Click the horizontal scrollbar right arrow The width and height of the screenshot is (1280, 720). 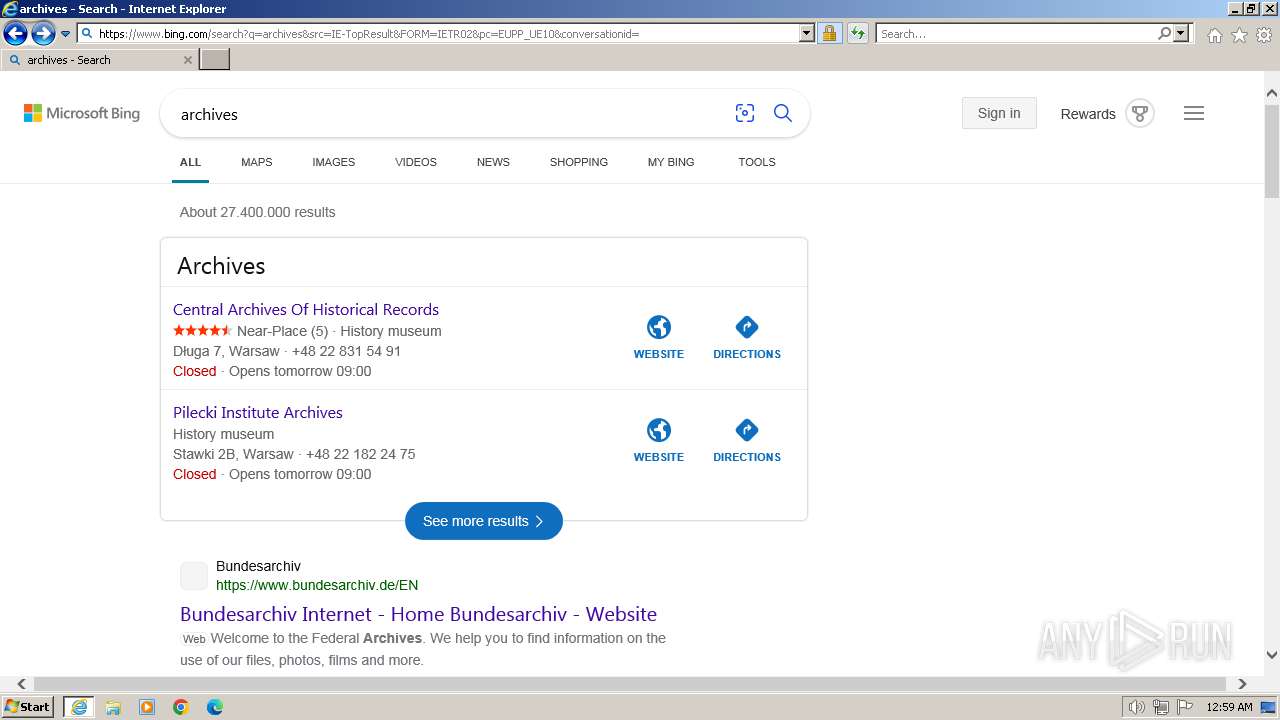(1242, 684)
